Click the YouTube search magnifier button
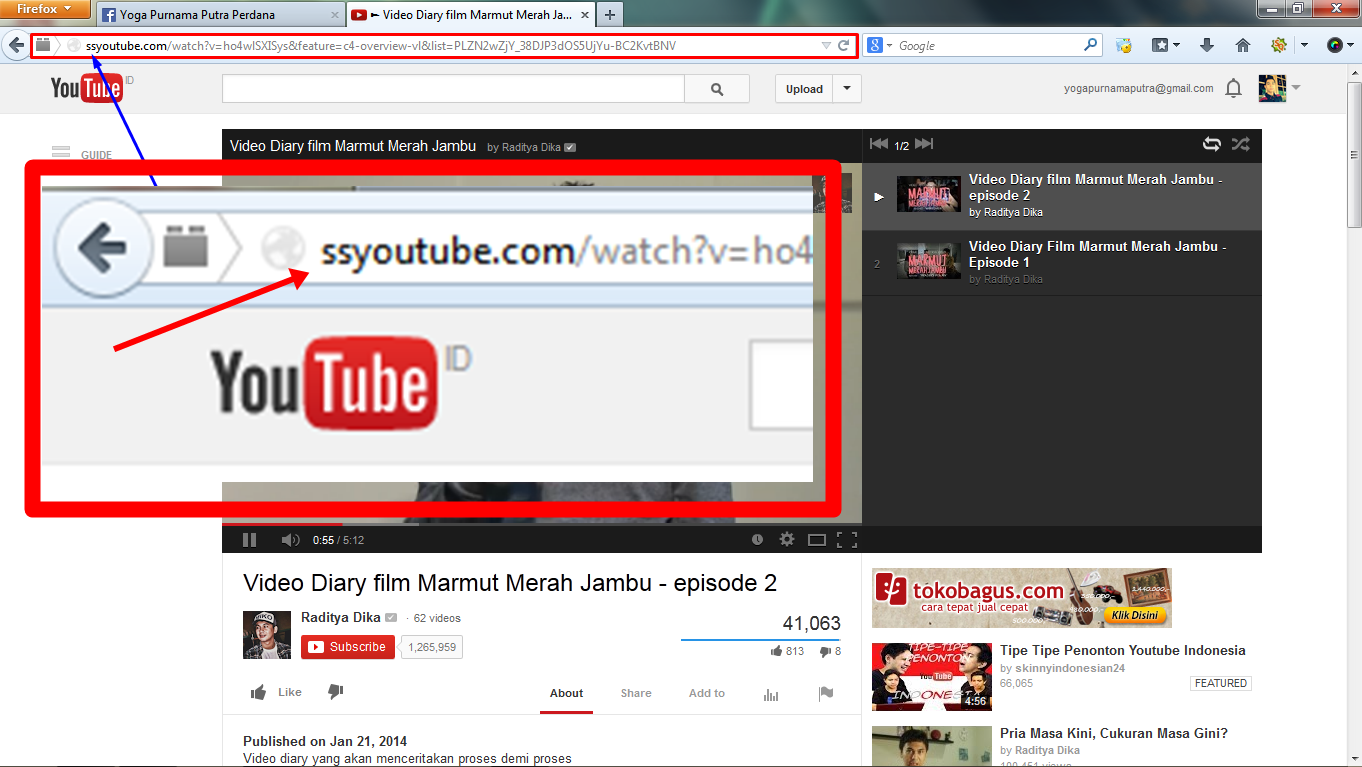Viewport: 1362px width, 767px height. point(717,89)
